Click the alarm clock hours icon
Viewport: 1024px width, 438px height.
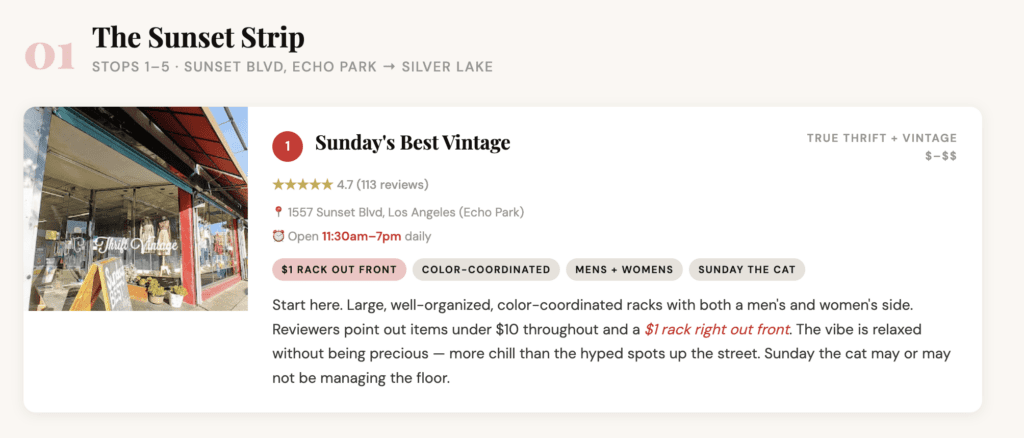point(278,237)
